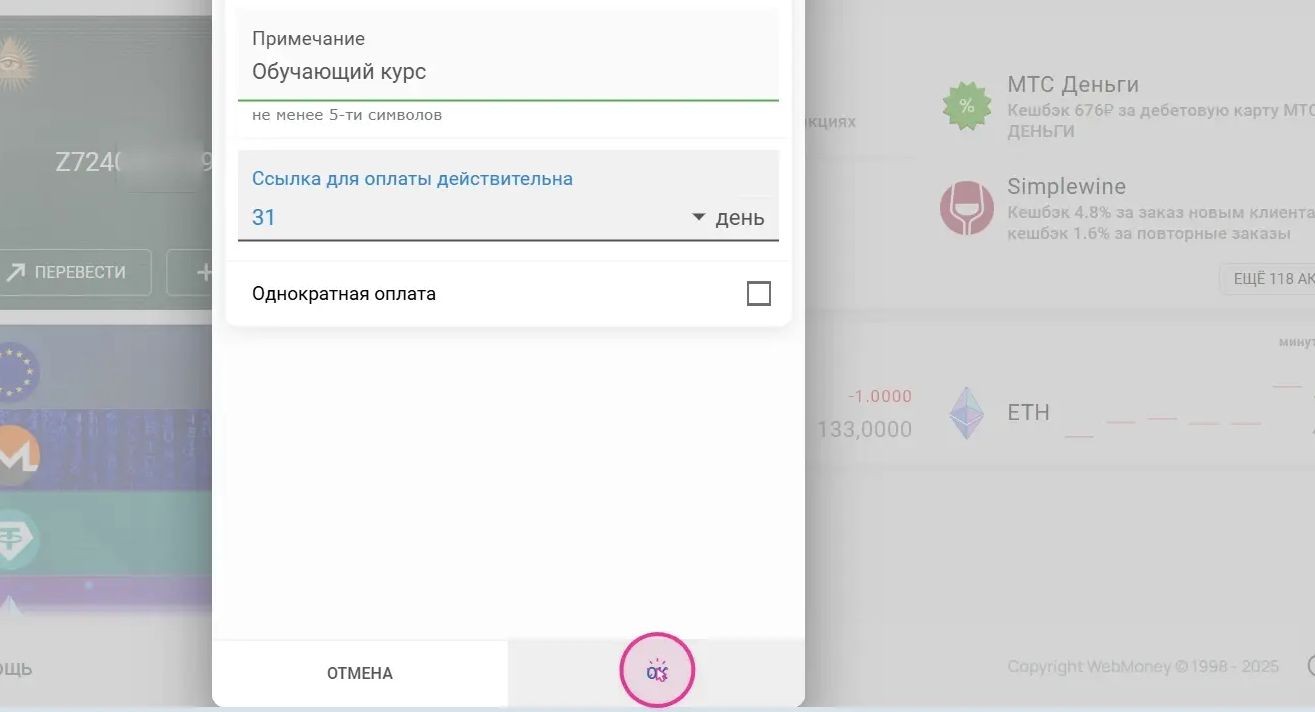This screenshot has height=712, width=1315.
Task: Click the Euro flag wallet icon
Action: coord(17,370)
